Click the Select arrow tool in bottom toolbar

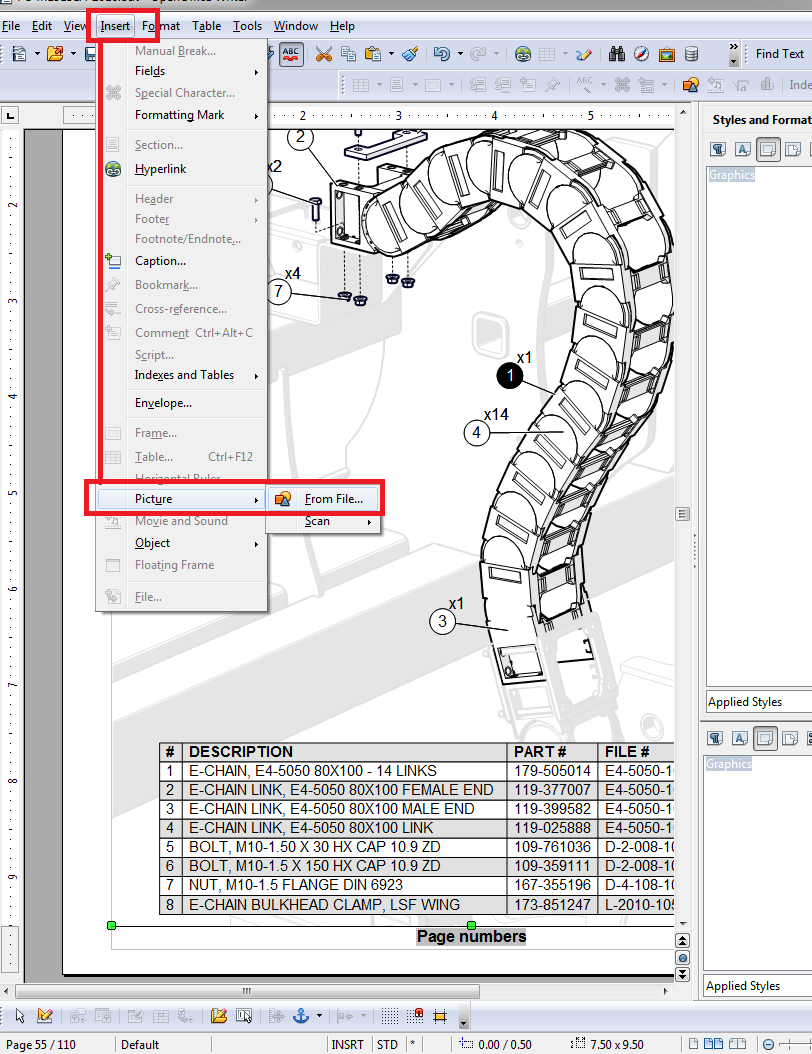click(20, 1016)
